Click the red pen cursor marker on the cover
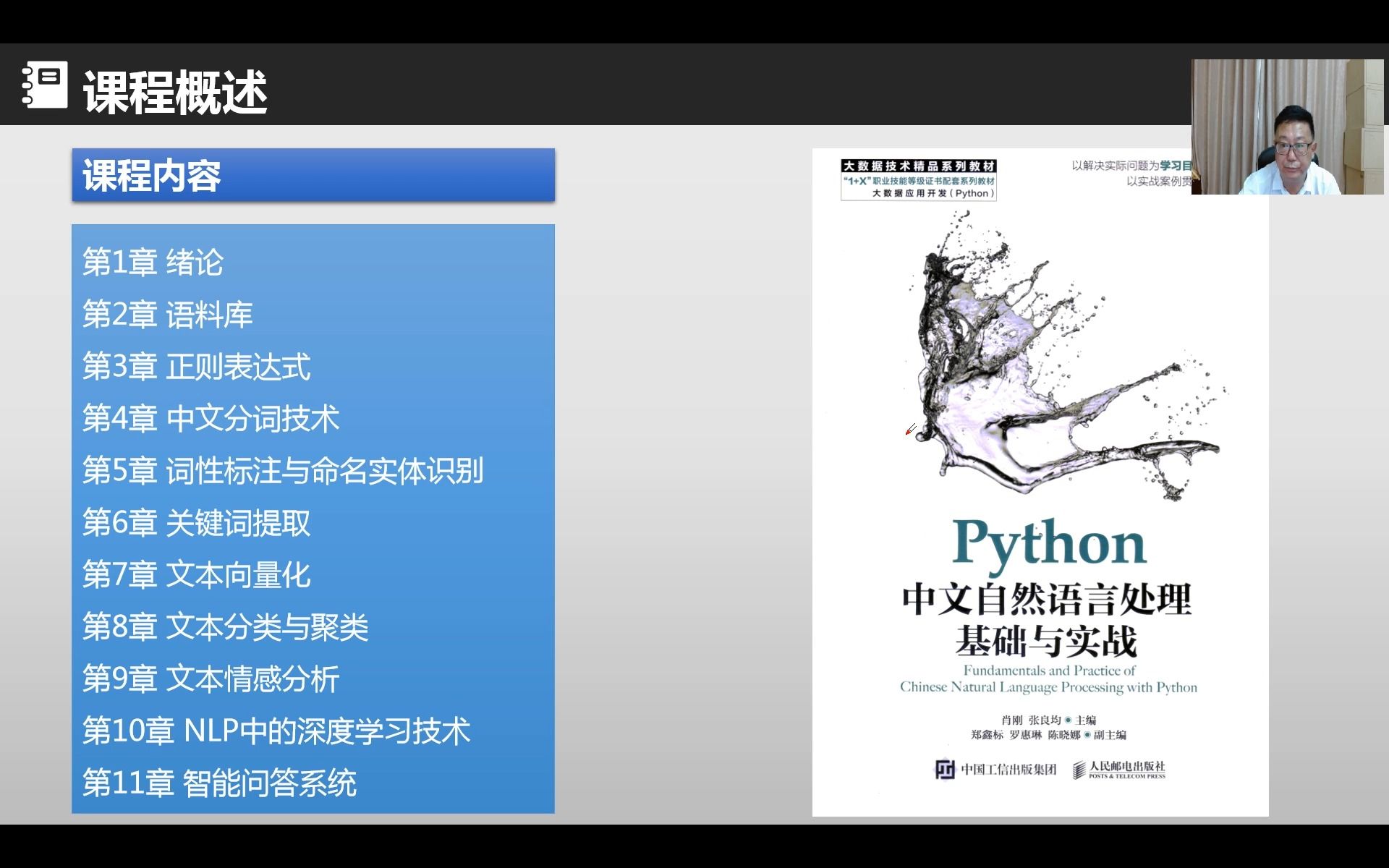This screenshot has height=868, width=1389. coord(911,430)
